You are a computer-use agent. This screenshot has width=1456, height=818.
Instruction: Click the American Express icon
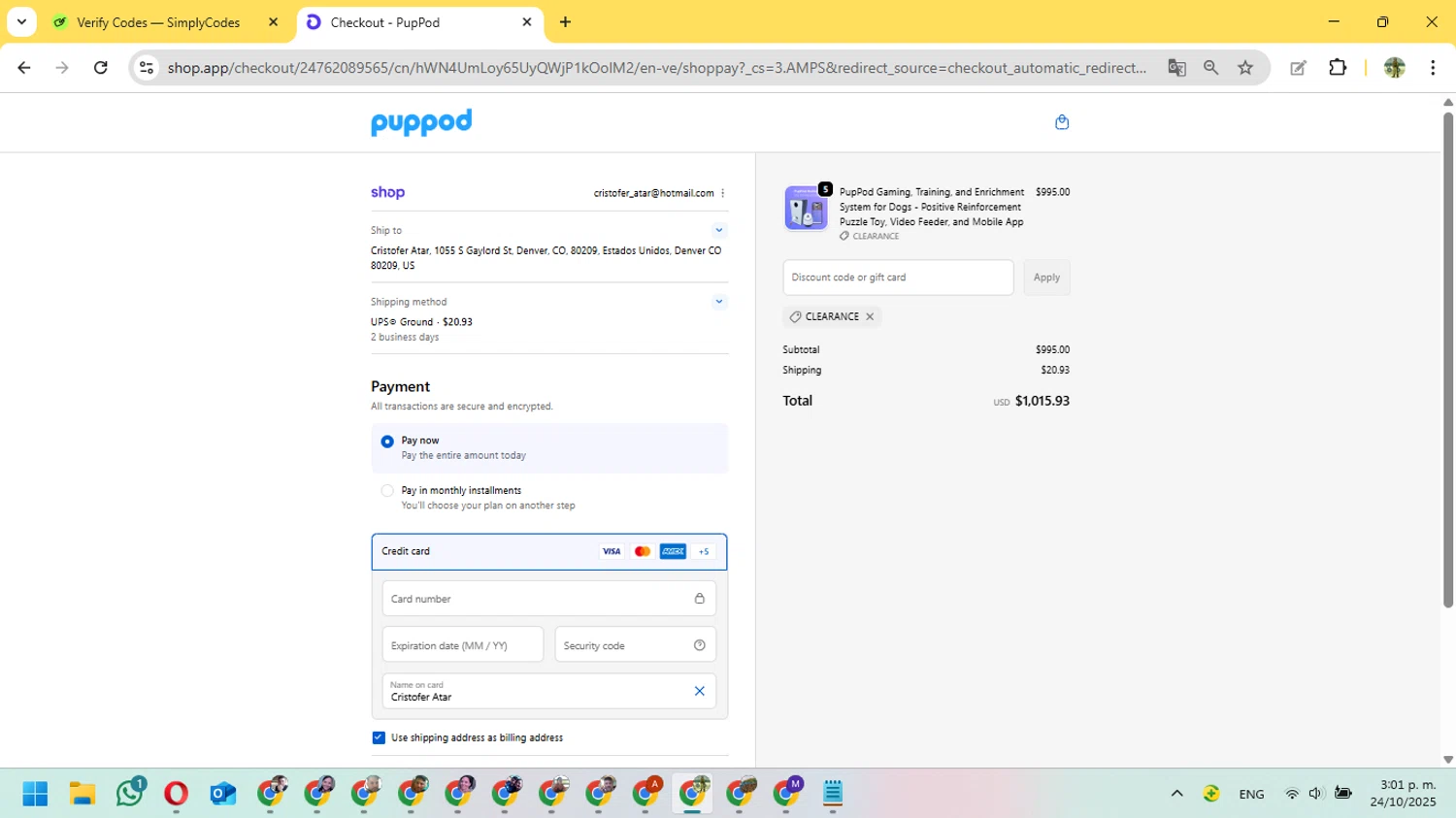(673, 551)
